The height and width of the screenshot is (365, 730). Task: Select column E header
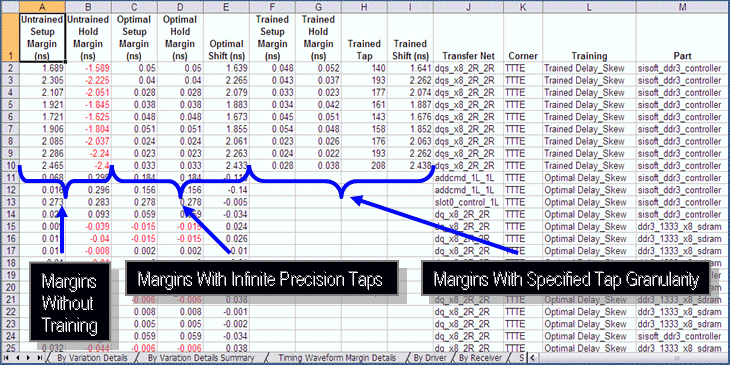coord(226,7)
